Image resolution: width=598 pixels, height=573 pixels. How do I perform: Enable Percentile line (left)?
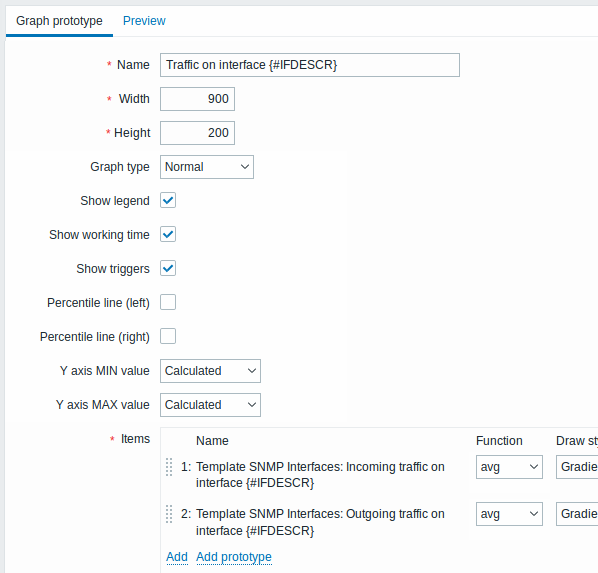(x=168, y=302)
